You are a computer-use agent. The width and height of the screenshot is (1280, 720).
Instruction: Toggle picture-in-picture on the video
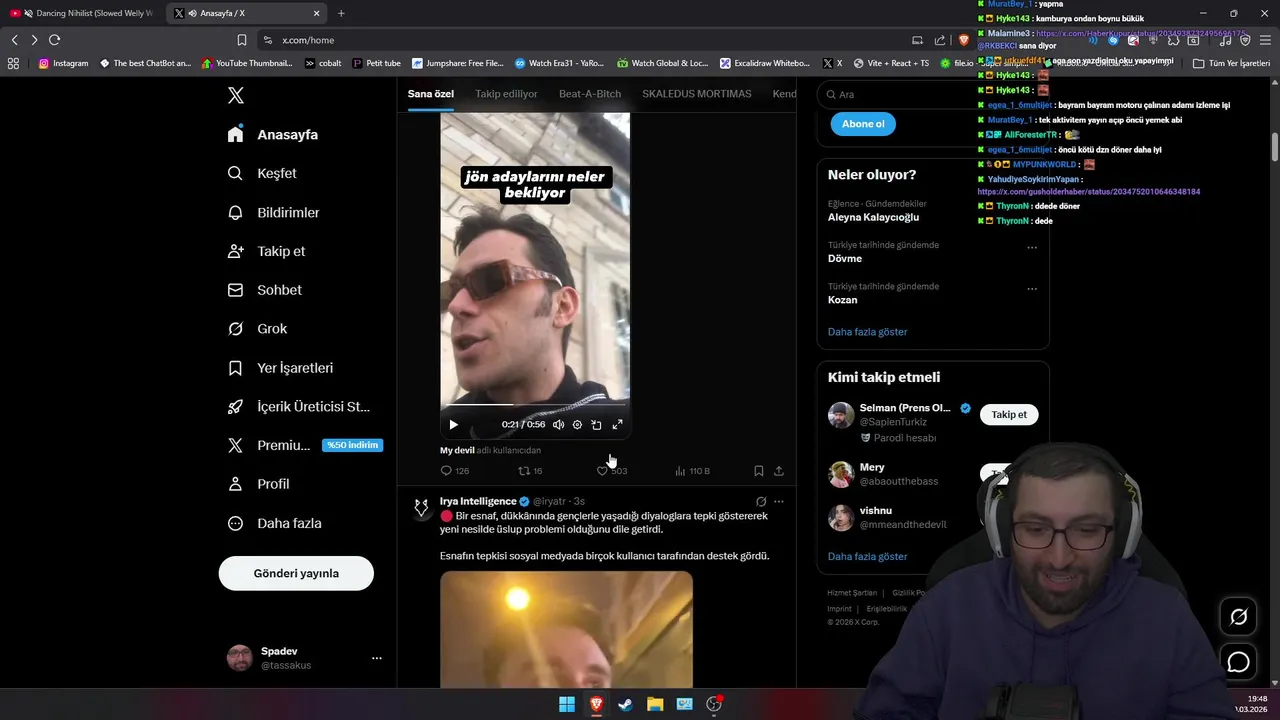point(597,425)
